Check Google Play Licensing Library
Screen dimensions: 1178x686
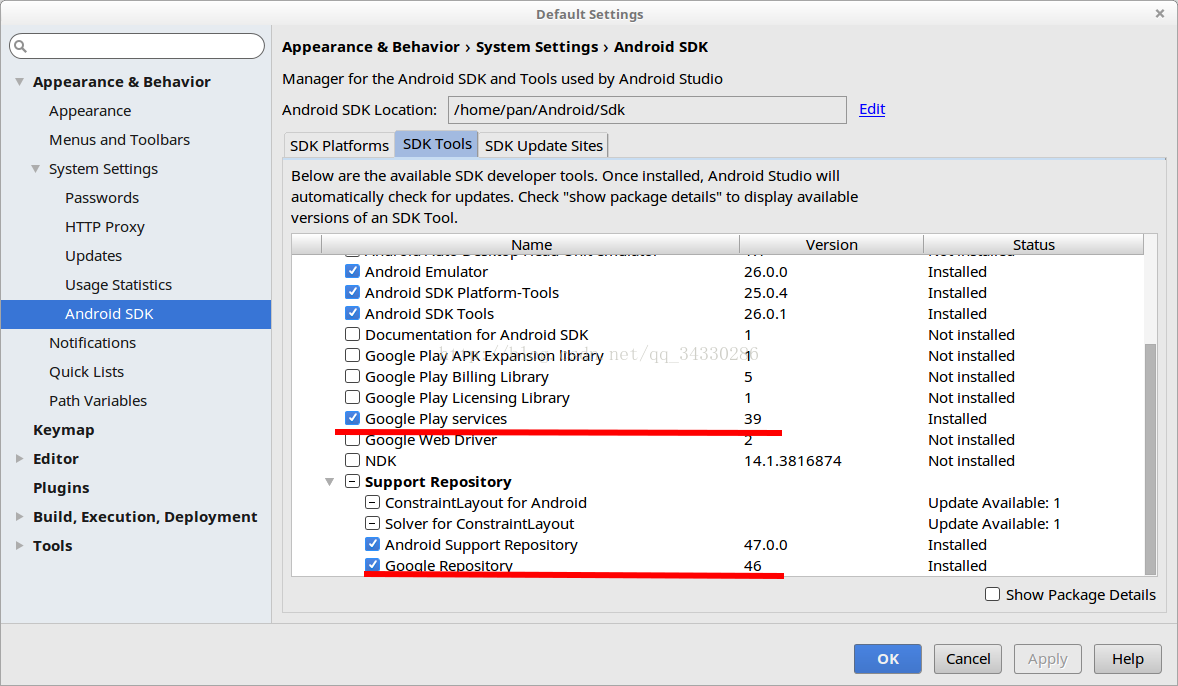tap(352, 397)
